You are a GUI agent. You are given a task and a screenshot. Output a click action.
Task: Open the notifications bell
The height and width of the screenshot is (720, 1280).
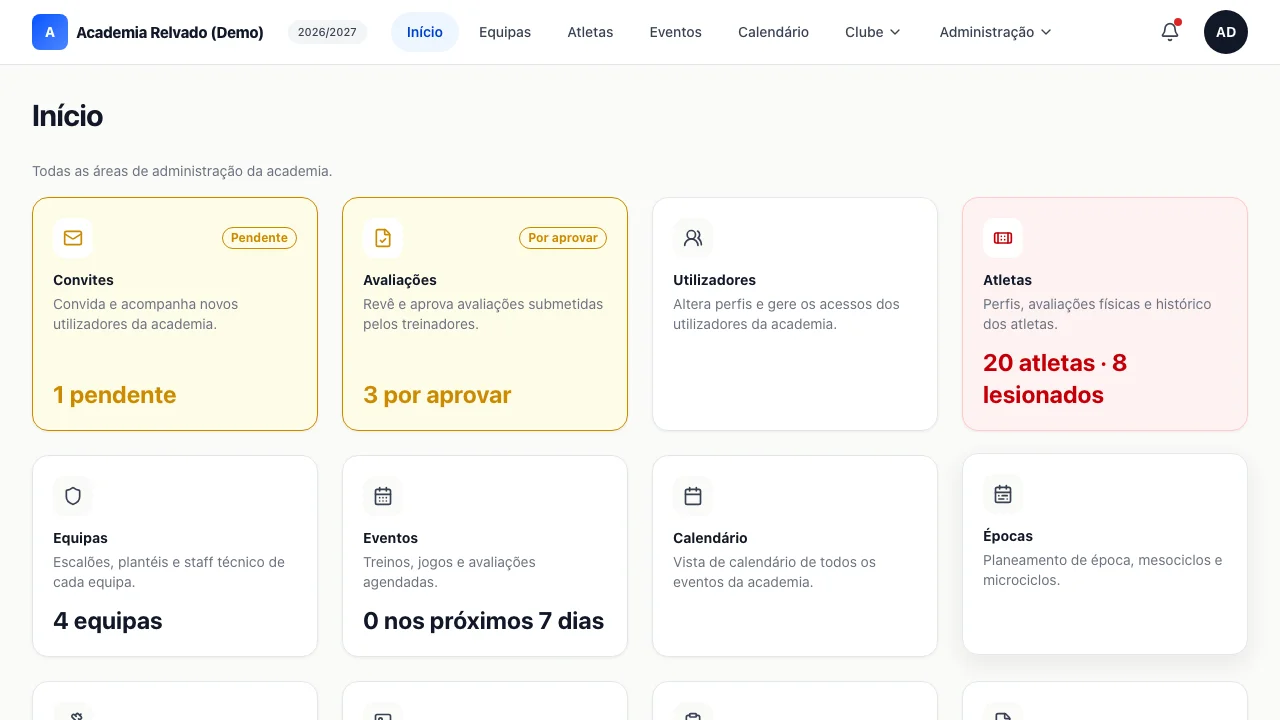(1170, 32)
